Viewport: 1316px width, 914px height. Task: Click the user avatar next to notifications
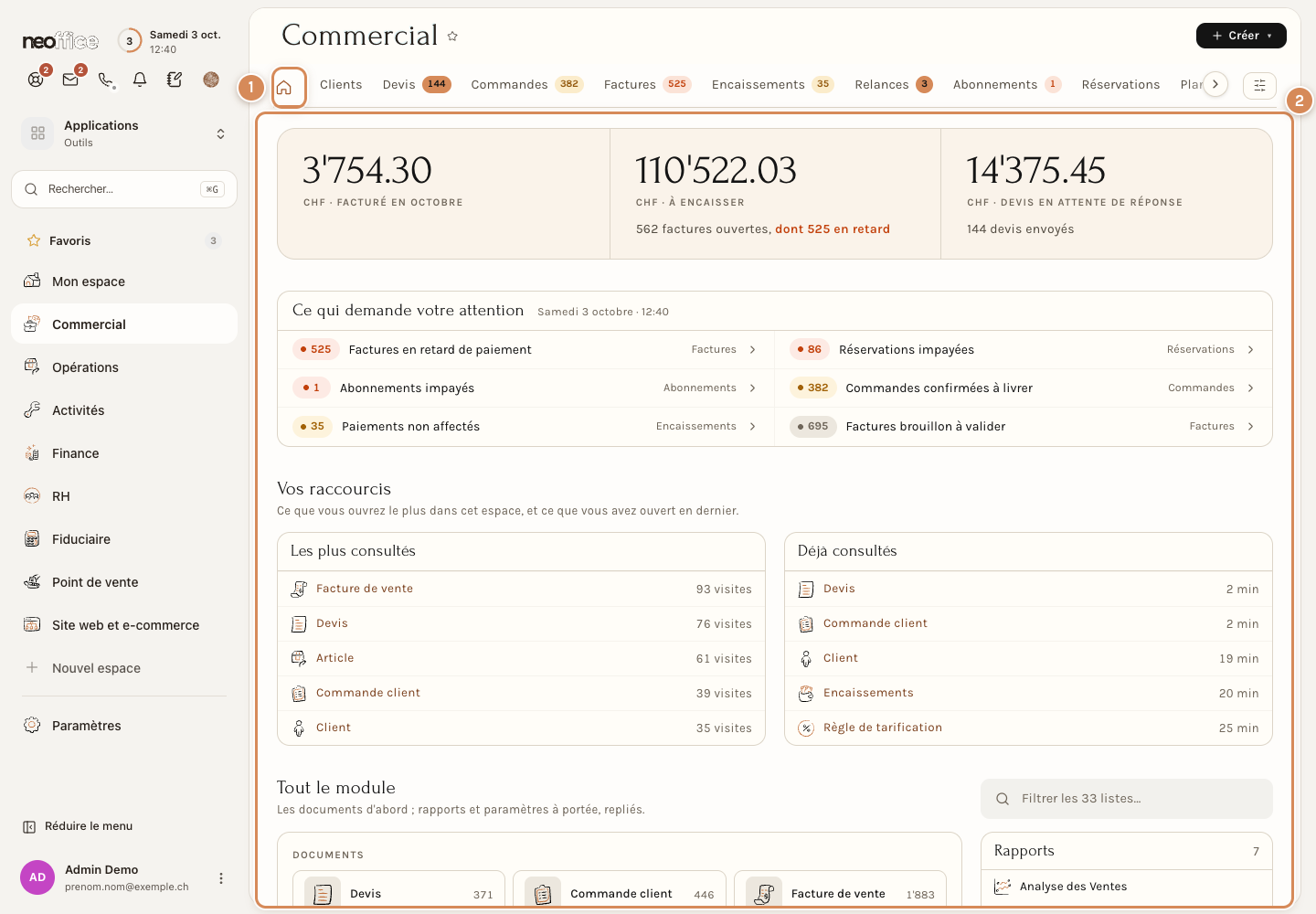(x=211, y=80)
